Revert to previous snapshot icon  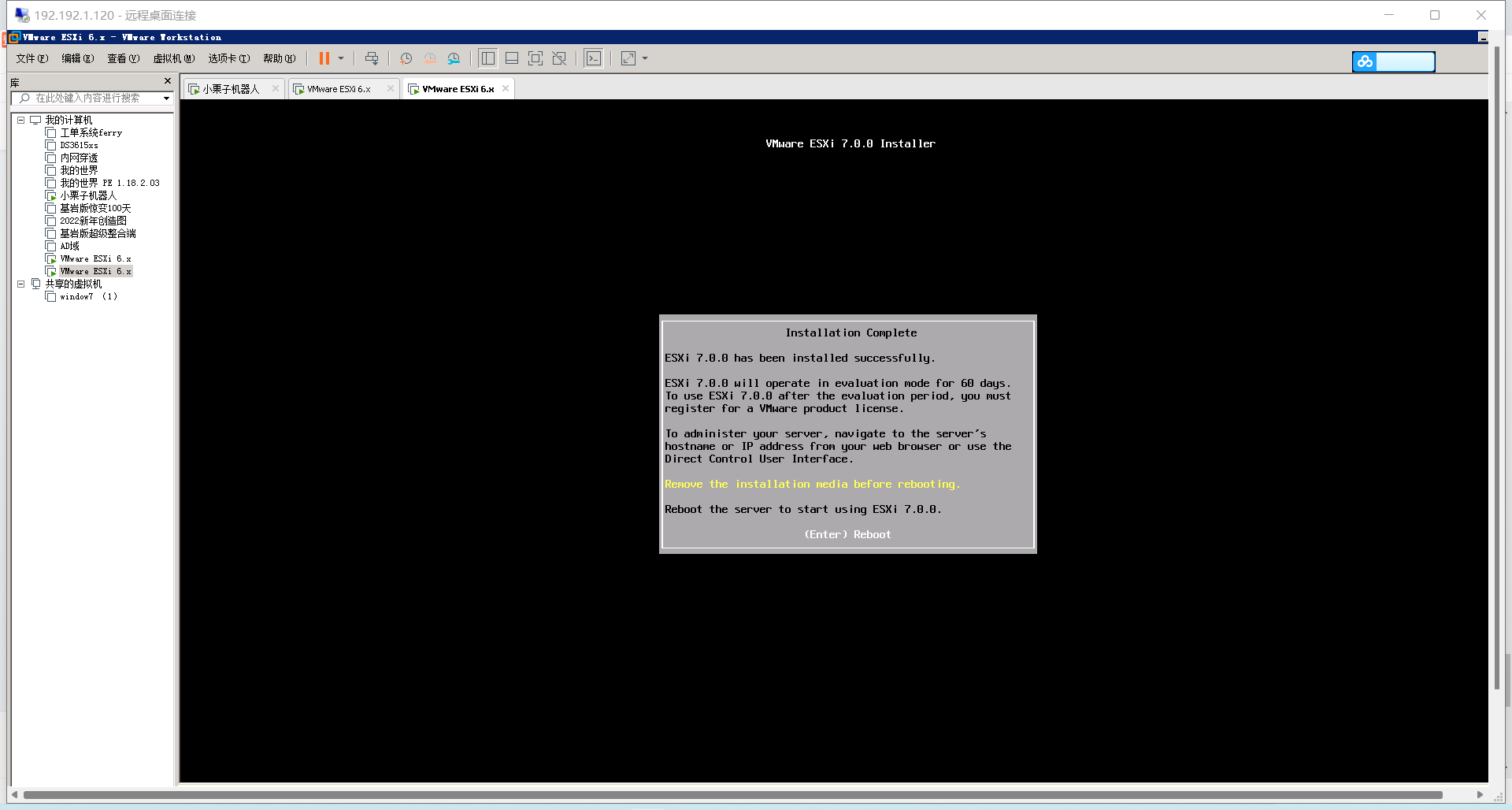click(x=430, y=58)
